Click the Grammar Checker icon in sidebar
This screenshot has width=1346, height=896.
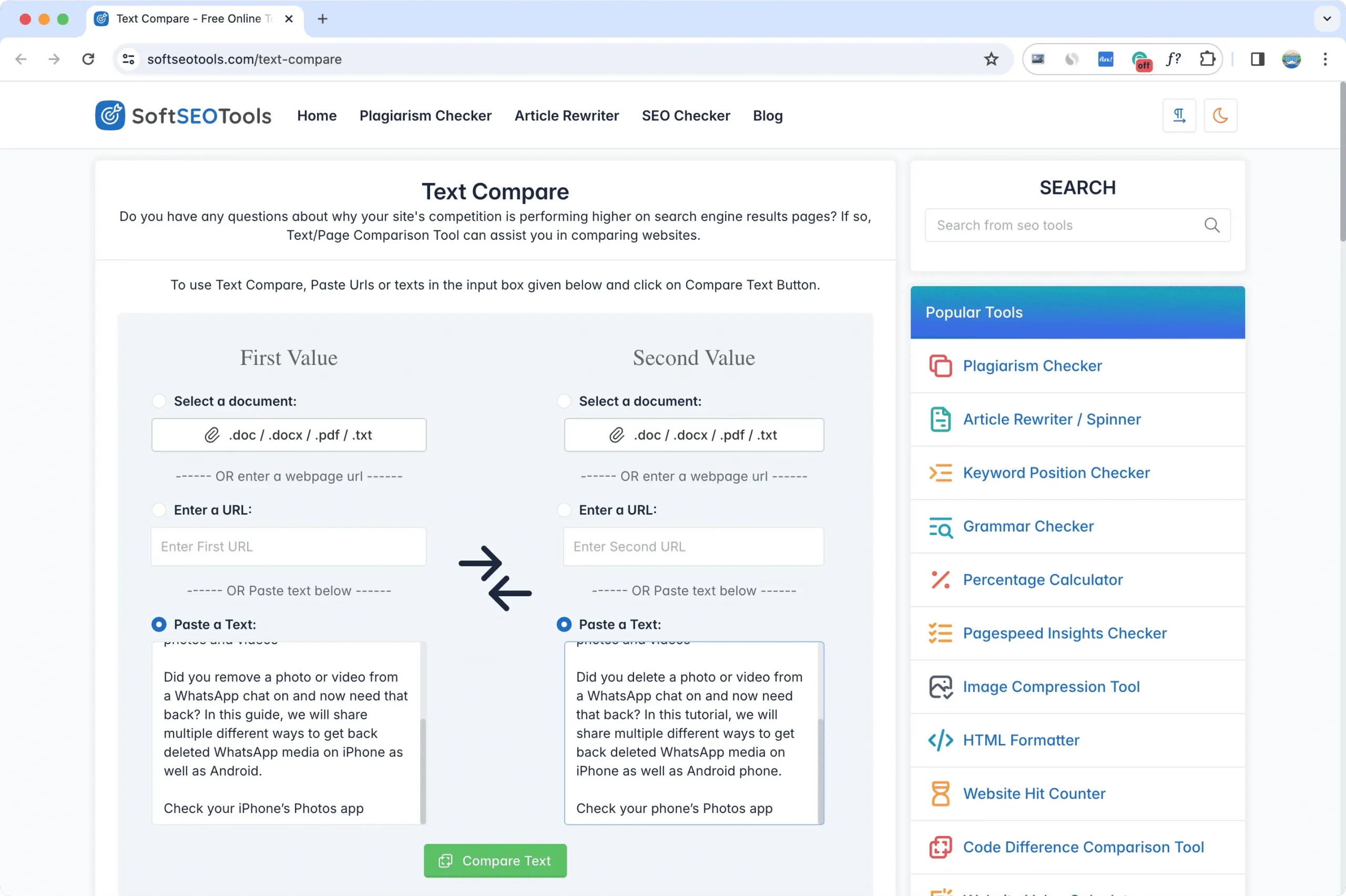click(x=939, y=525)
